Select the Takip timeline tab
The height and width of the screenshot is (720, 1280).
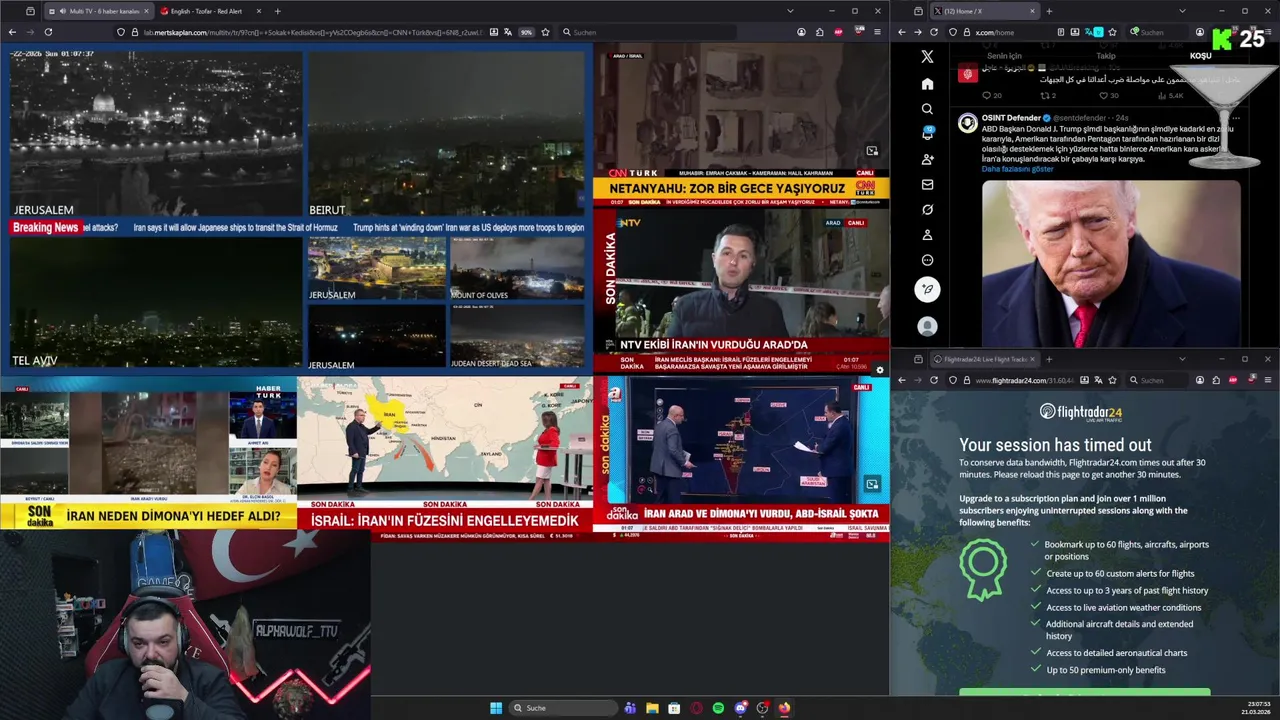[x=1106, y=56]
